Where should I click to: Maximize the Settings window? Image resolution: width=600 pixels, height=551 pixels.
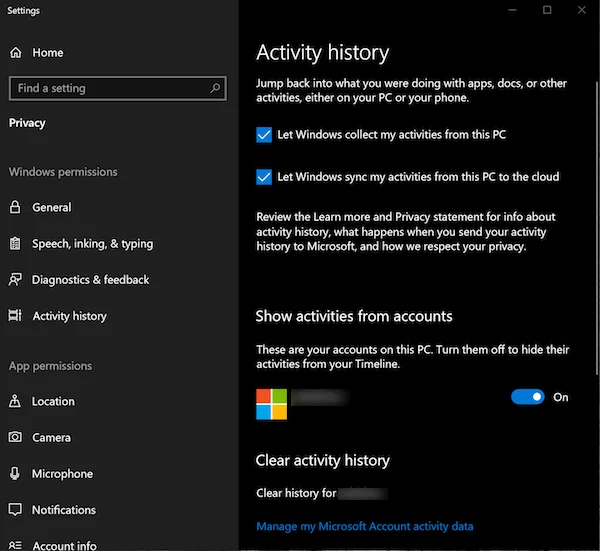click(x=547, y=10)
